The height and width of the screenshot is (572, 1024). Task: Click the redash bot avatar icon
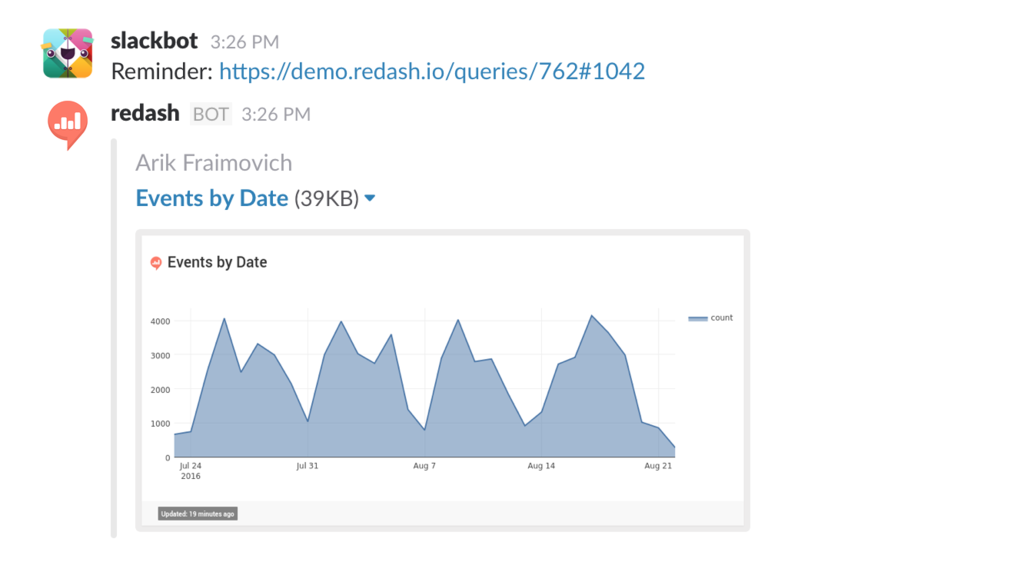(67, 125)
